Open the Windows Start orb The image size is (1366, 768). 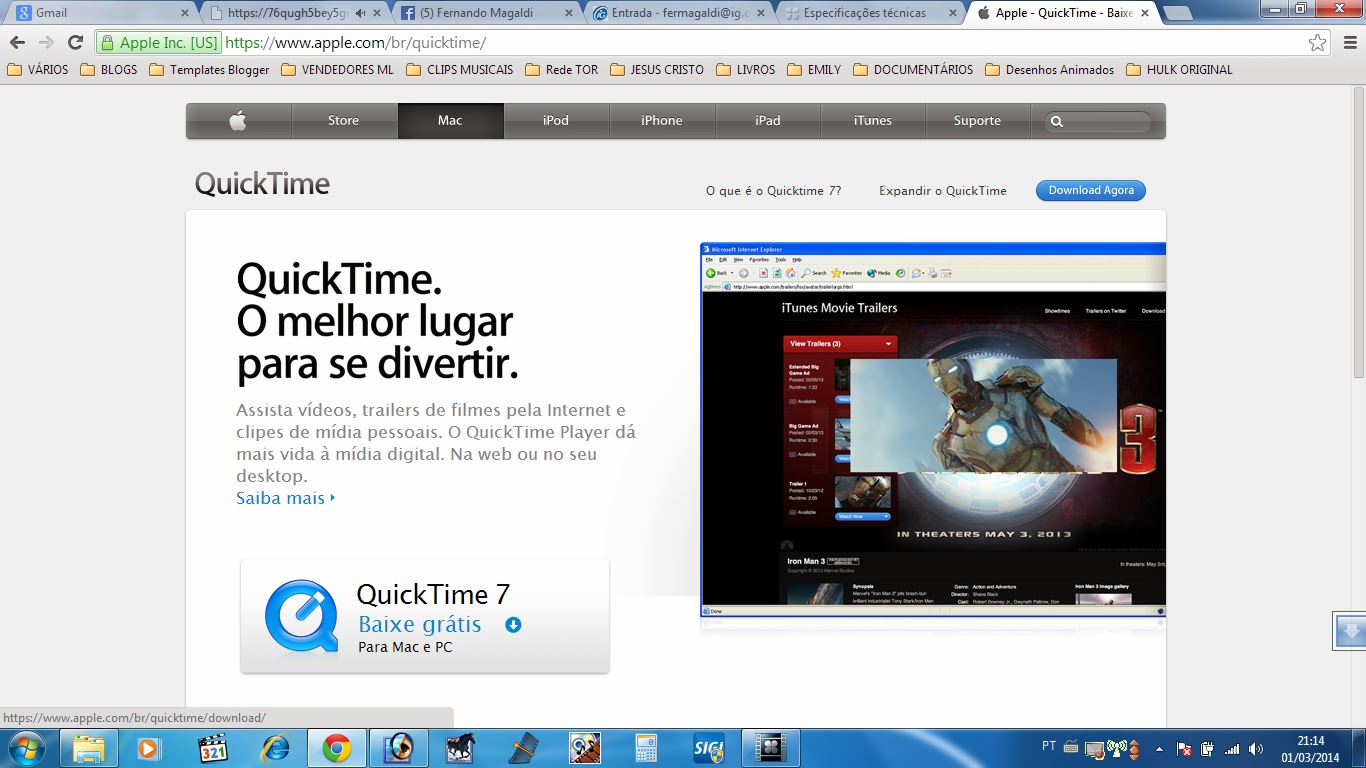(25, 748)
